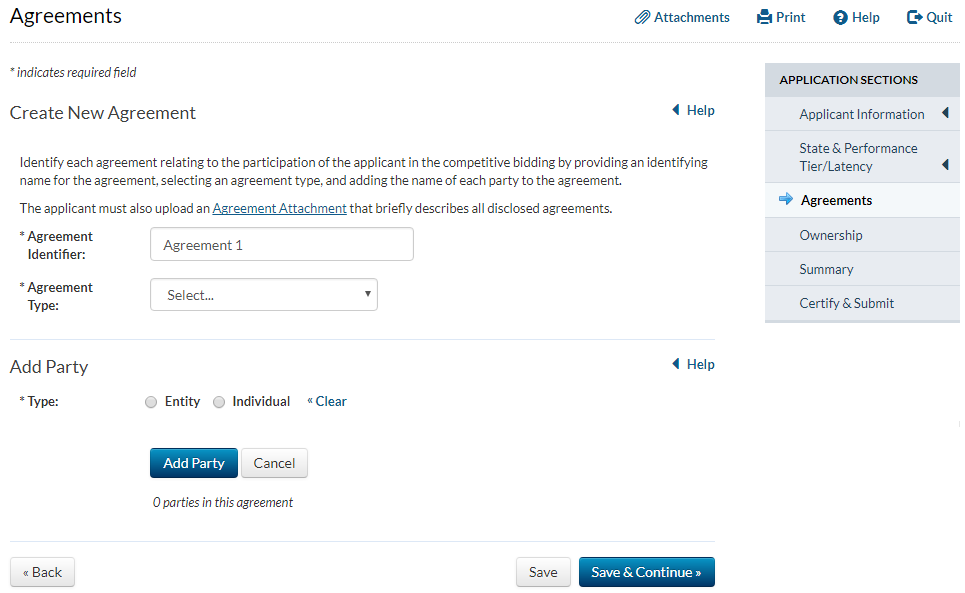The width and height of the screenshot is (965, 593).
Task: Click the Clear link for party type
Action: [330, 402]
